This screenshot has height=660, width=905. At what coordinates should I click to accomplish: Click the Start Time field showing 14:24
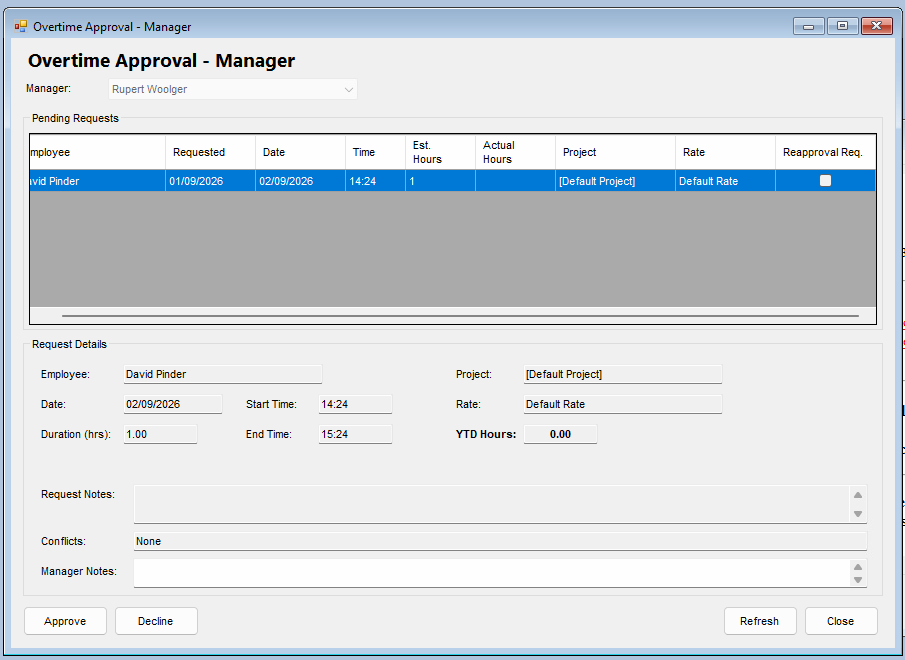355,404
